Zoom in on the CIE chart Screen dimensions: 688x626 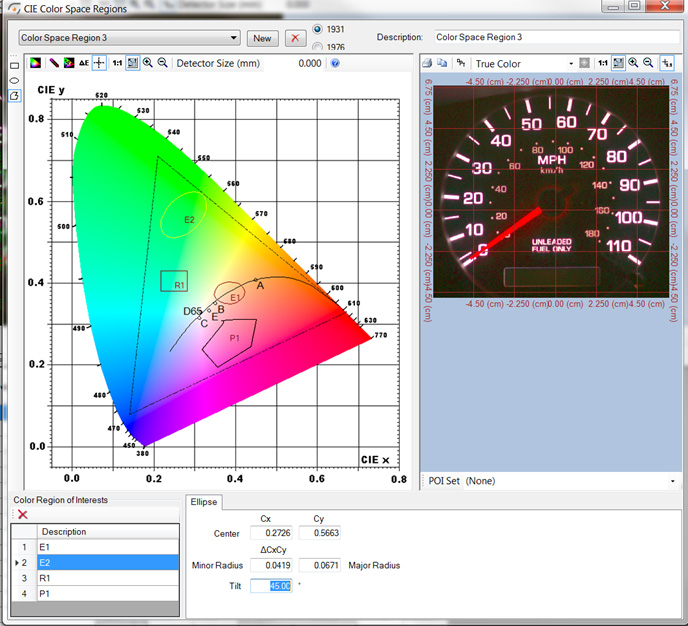tap(148, 63)
